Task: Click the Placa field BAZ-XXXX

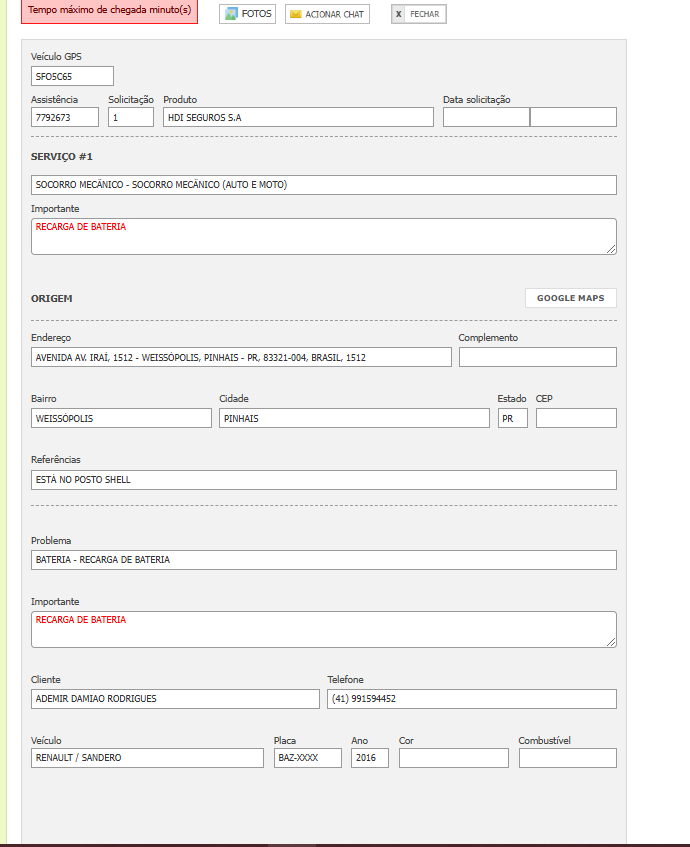Action: tap(308, 758)
